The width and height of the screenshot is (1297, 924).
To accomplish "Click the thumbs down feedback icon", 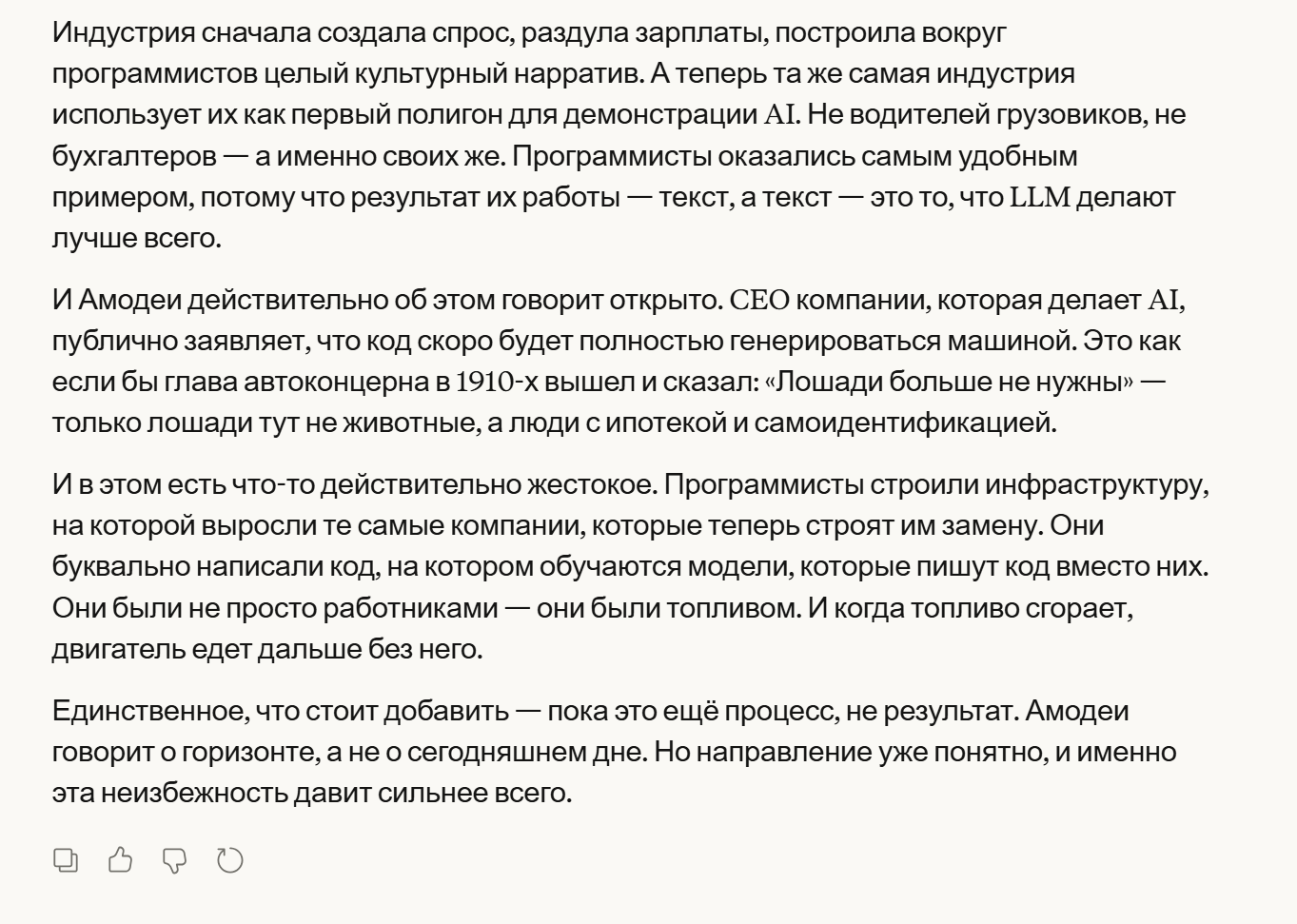I will [175, 861].
